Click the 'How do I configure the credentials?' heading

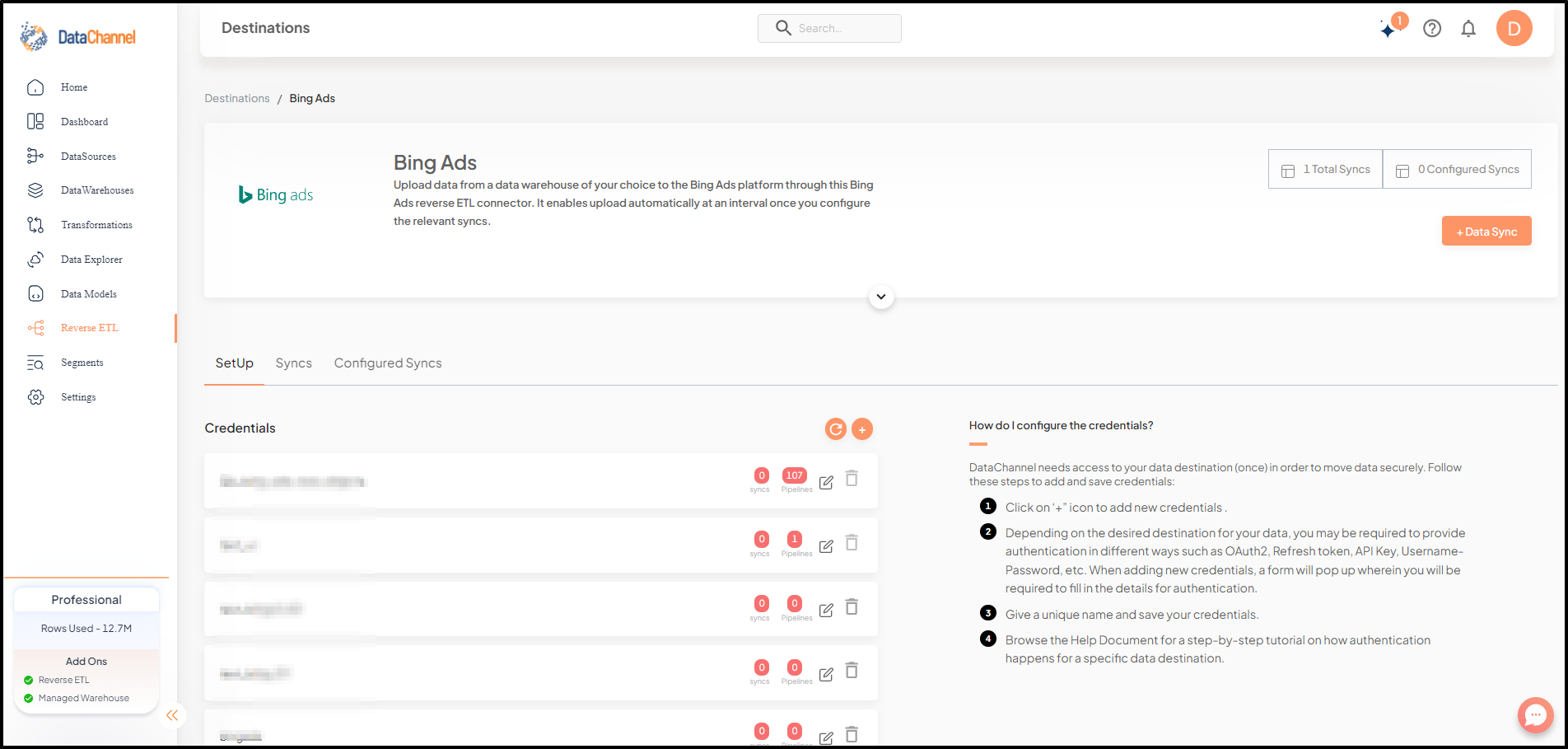pyautogui.click(x=1061, y=426)
